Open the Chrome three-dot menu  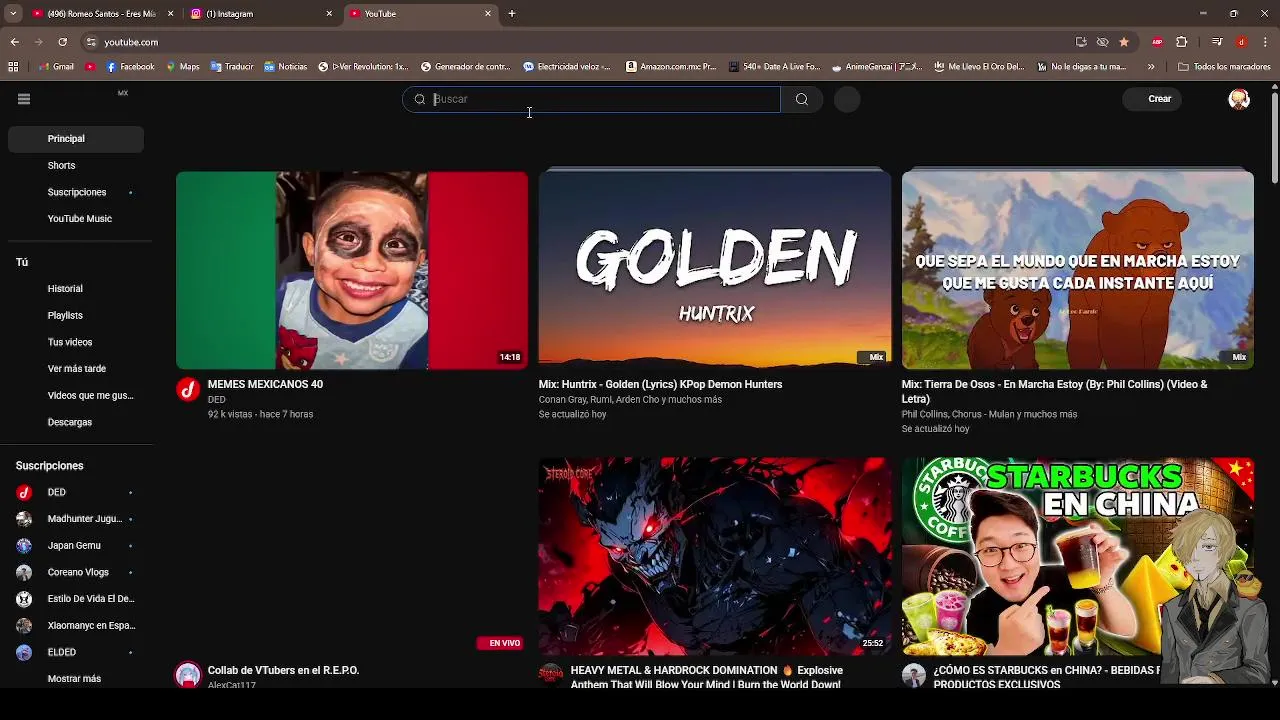(x=1266, y=42)
